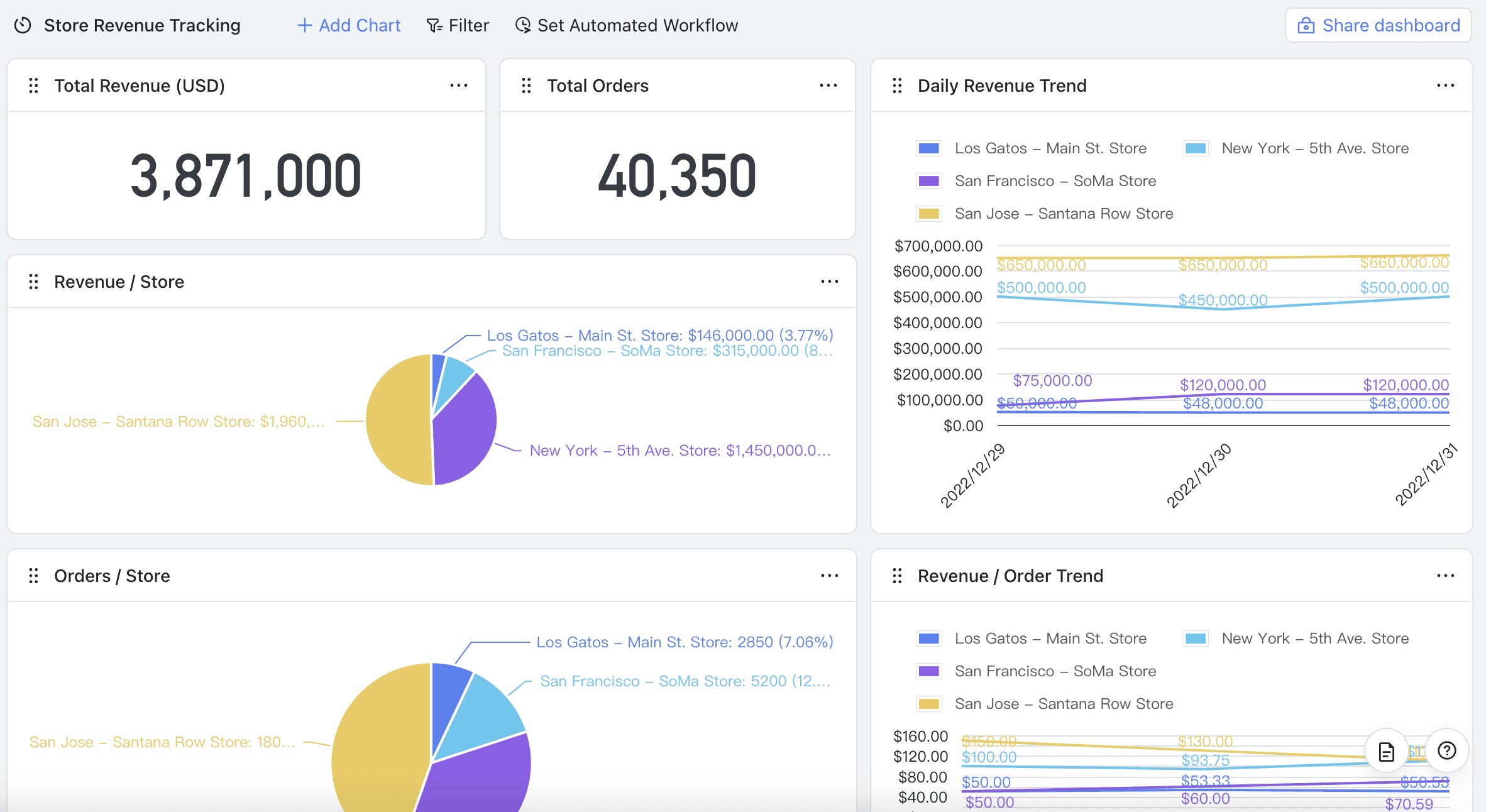1486x812 pixels.
Task: Click Revenue / Store card ellipsis icon
Action: (830, 282)
